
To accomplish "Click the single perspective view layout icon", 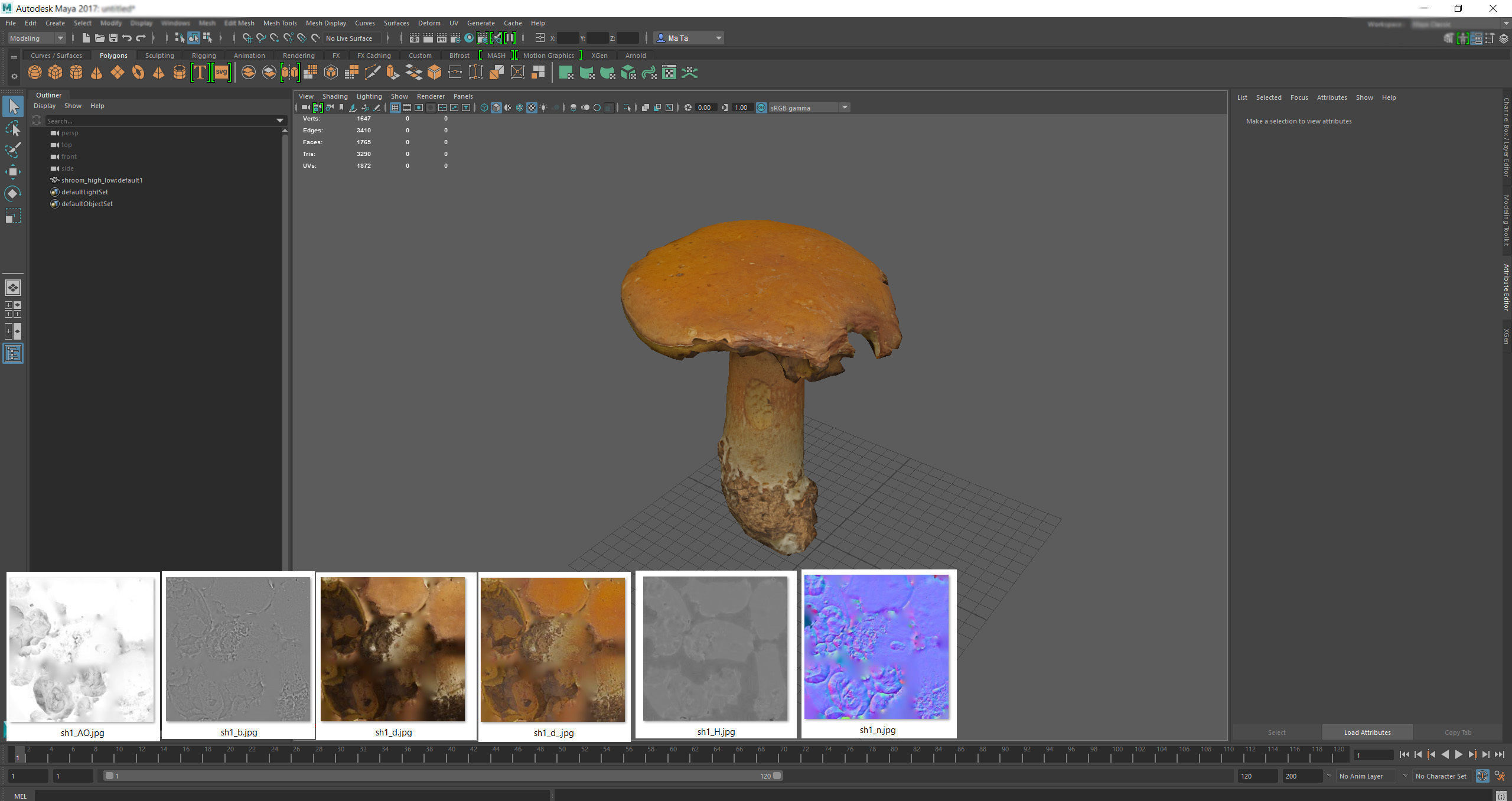I will (13, 288).
